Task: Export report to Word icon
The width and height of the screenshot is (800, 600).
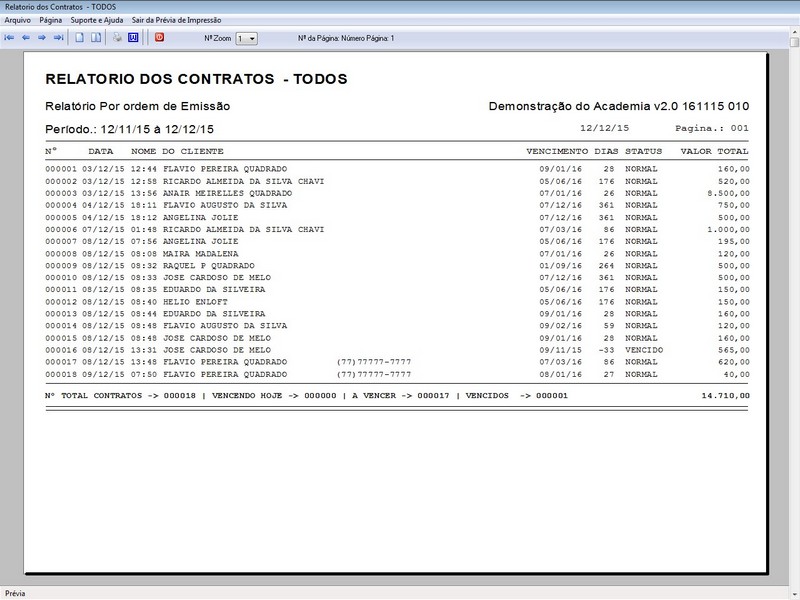Action: pyautogui.click(x=133, y=38)
